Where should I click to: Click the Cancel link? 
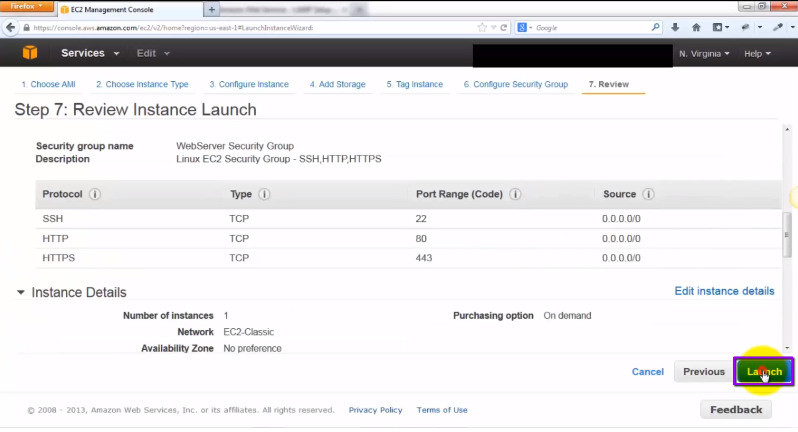point(647,371)
